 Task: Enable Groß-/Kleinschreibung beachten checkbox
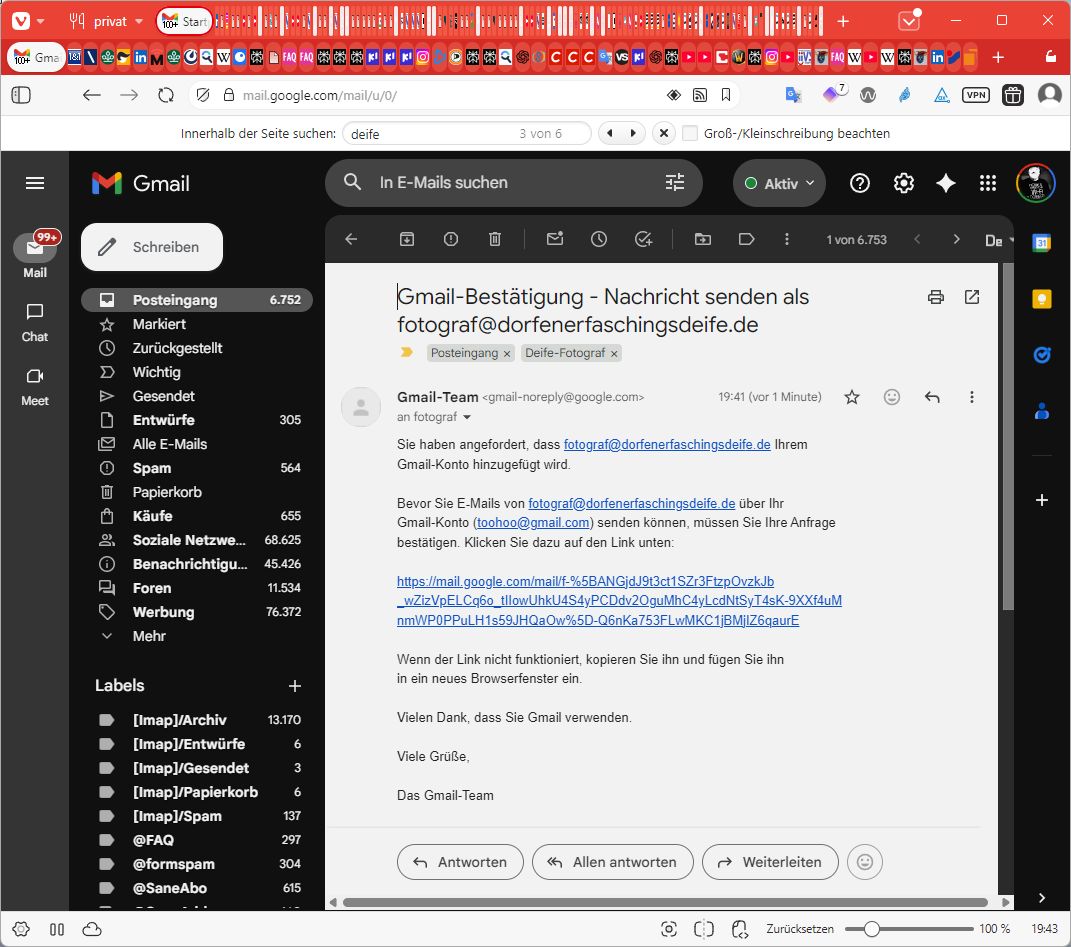click(690, 133)
